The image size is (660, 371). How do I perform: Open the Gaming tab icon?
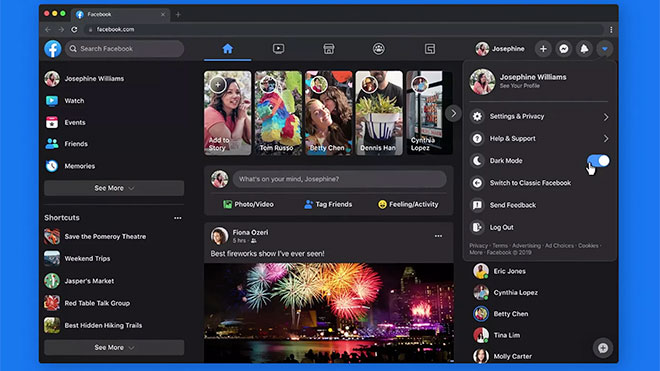click(x=429, y=49)
